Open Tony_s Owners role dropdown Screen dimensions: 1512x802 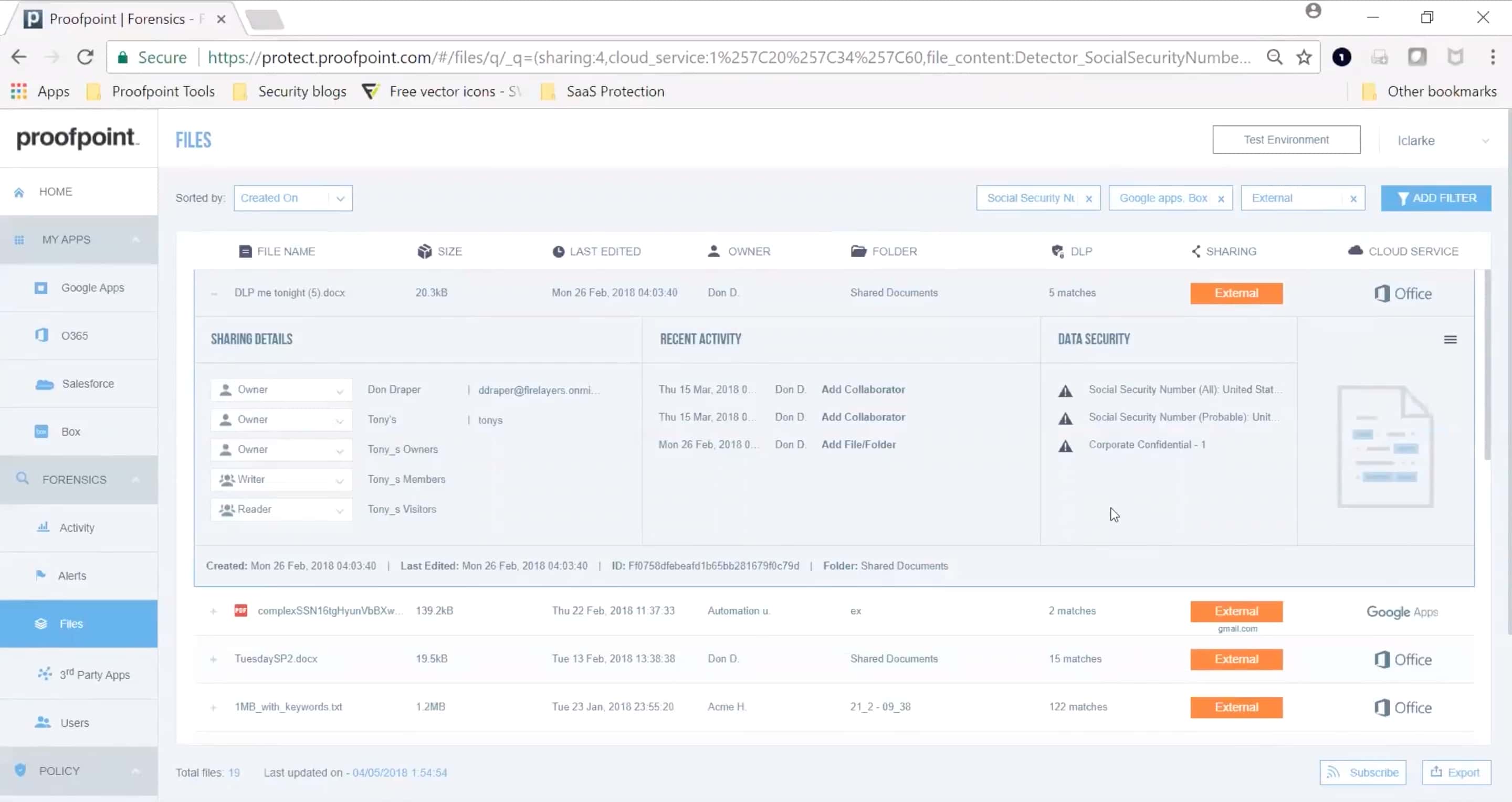tap(281, 450)
